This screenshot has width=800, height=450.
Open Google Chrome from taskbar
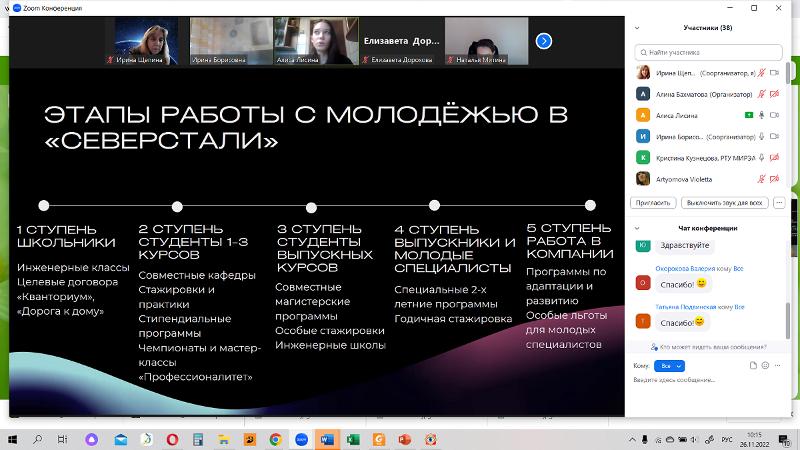(275, 439)
